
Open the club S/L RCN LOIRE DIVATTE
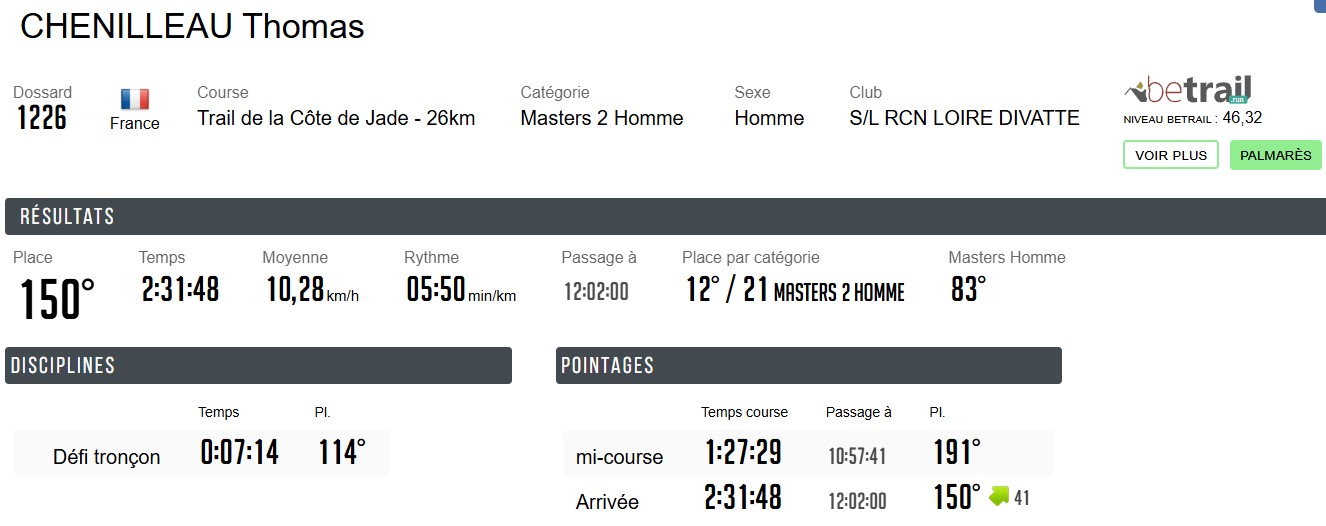click(x=964, y=118)
